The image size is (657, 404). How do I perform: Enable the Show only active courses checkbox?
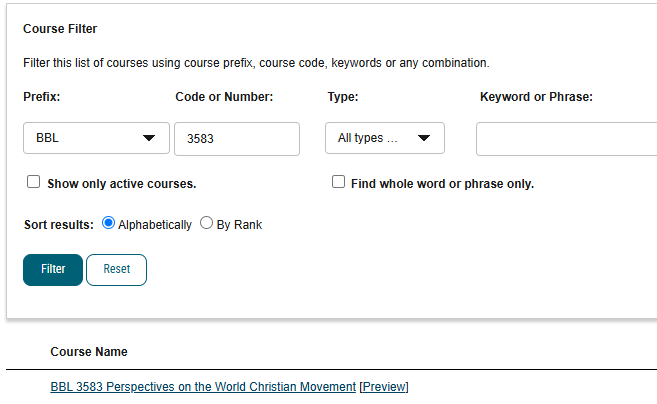[x=34, y=182]
